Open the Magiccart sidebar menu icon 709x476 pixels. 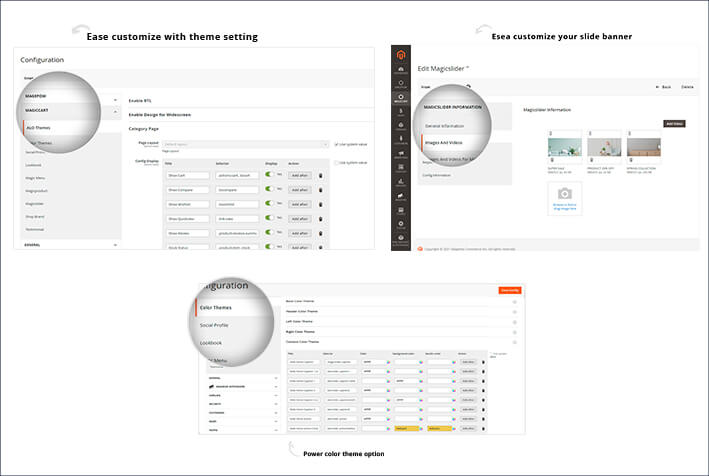(x=400, y=100)
